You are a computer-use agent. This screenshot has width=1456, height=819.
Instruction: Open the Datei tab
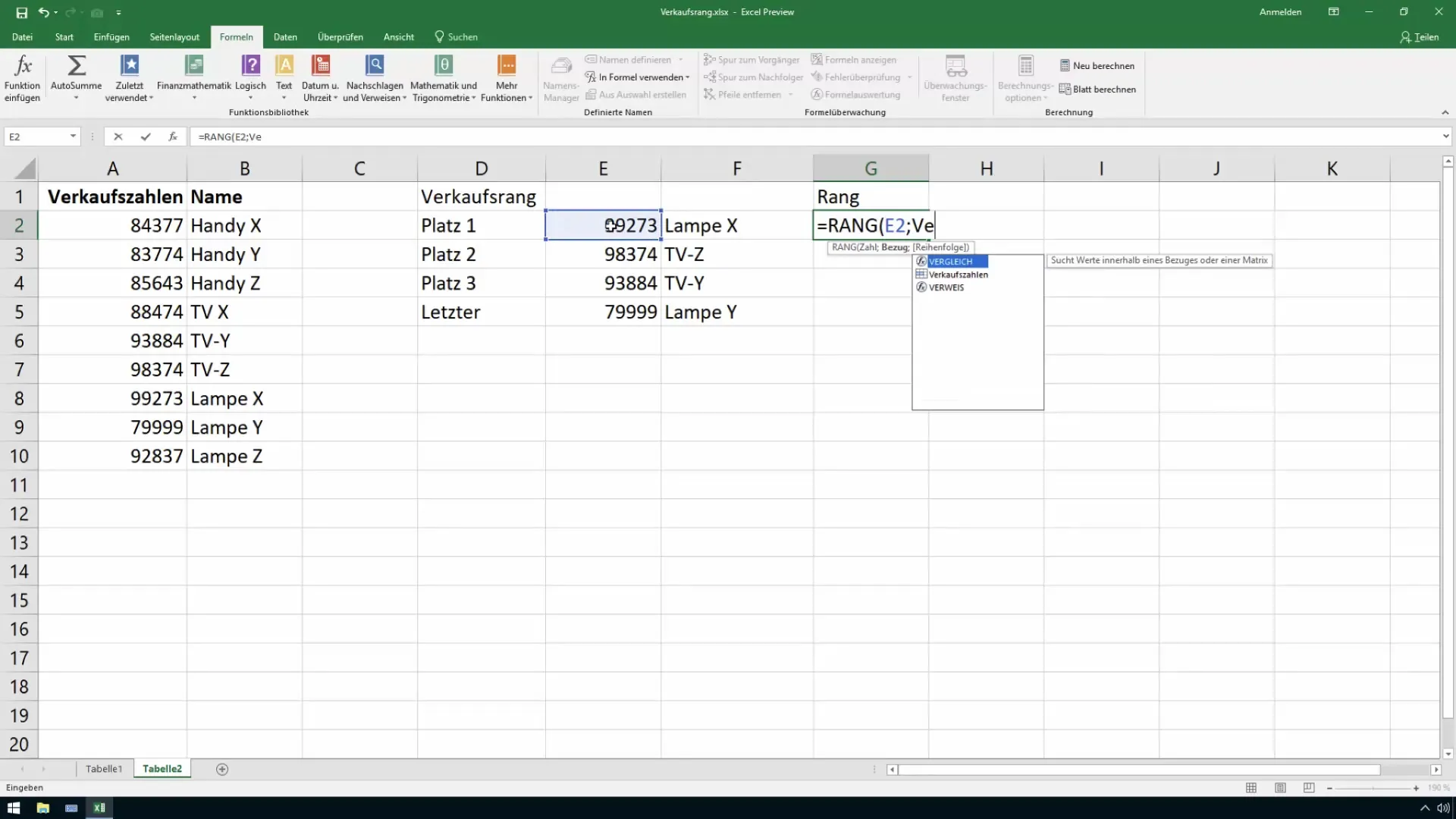(x=22, y=37)
